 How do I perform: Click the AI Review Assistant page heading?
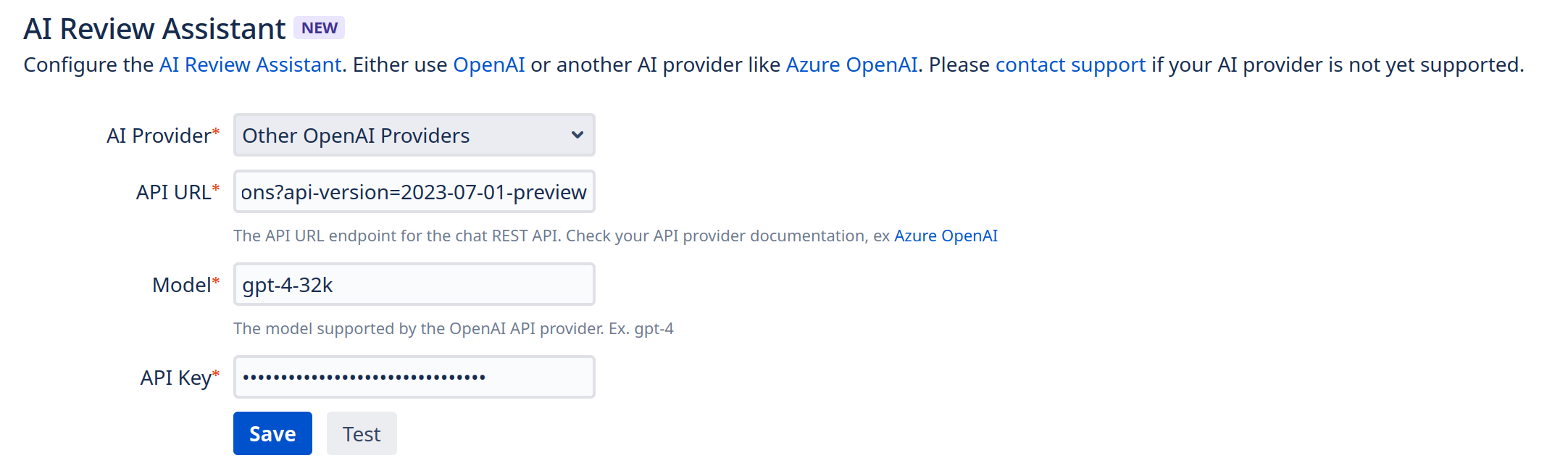pos(154,29)
